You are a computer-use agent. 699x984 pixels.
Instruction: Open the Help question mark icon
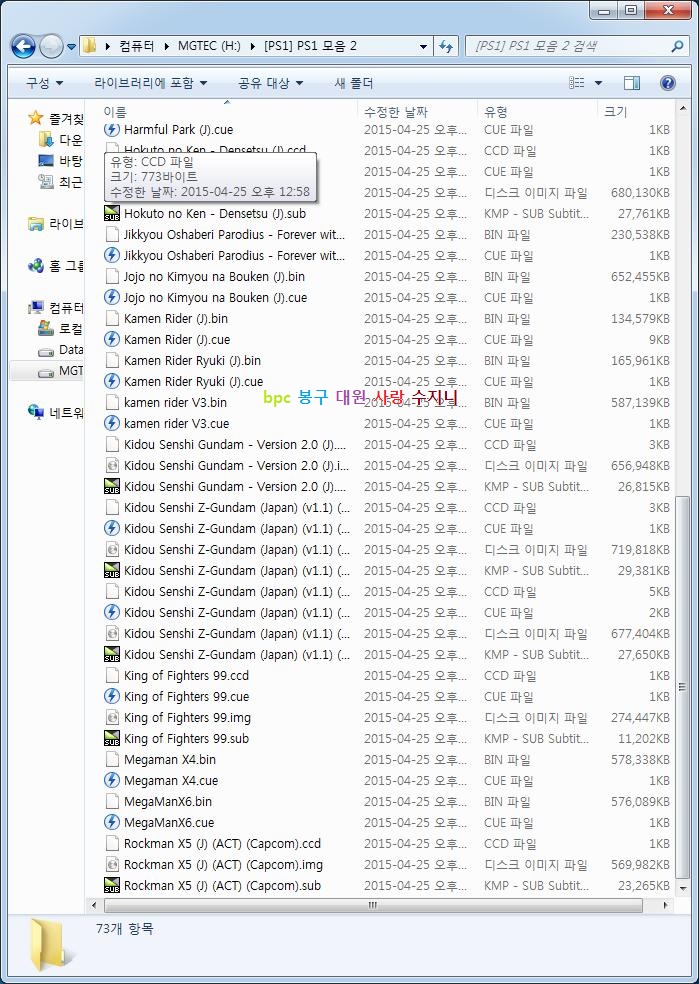(668, 83)
